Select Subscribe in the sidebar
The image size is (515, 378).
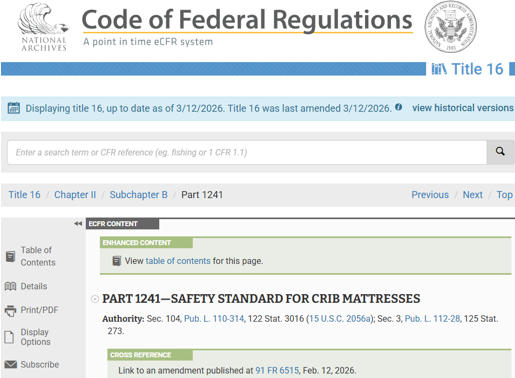point(40,364)
